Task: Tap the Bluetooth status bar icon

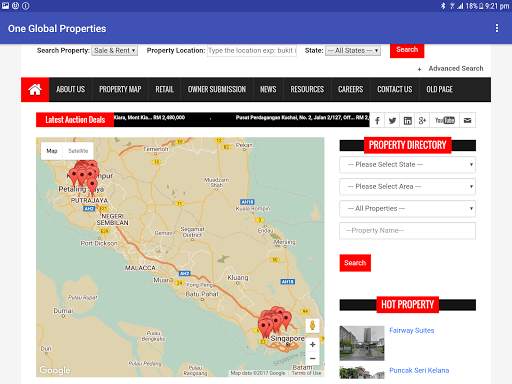Action: [443, 6]
